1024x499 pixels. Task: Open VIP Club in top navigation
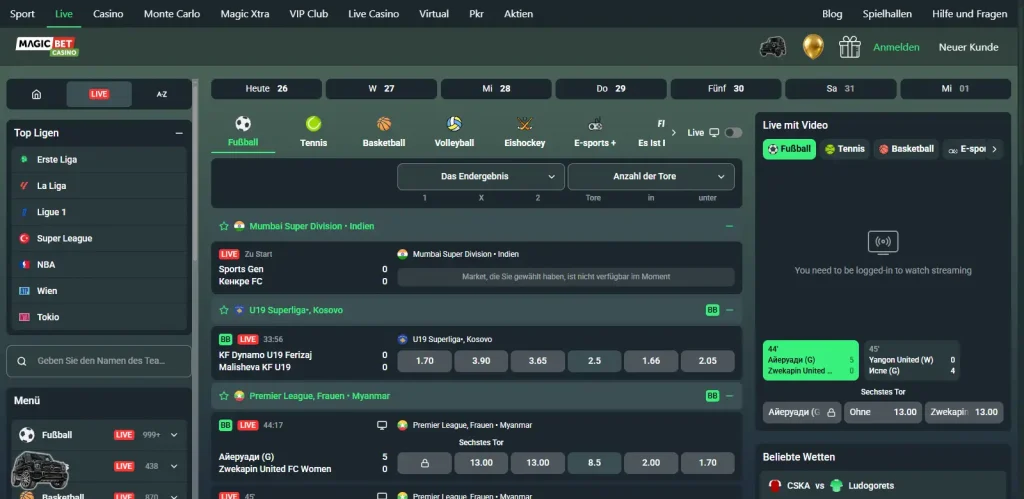pyautogui.click(x=308, y=14)
